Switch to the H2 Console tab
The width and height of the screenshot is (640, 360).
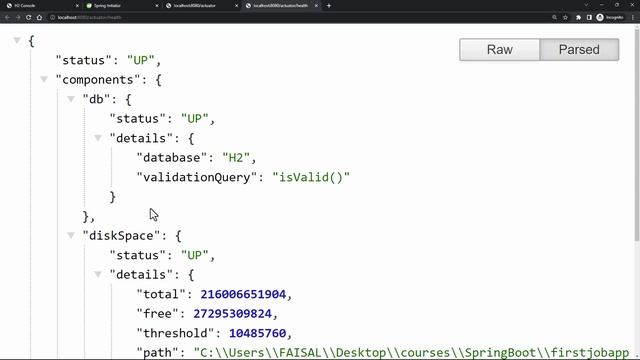[43, 6]
